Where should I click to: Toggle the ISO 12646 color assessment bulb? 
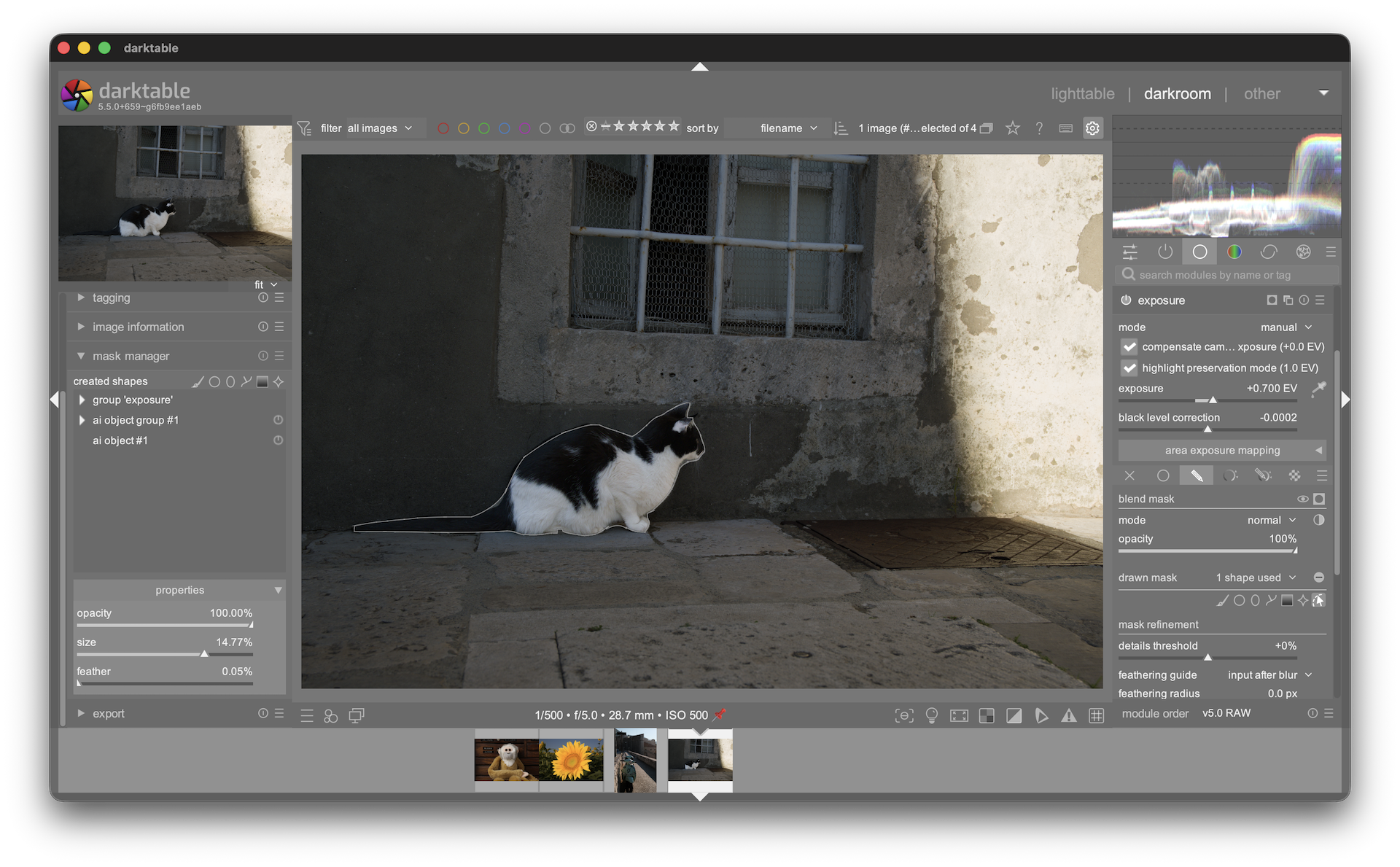931,716
